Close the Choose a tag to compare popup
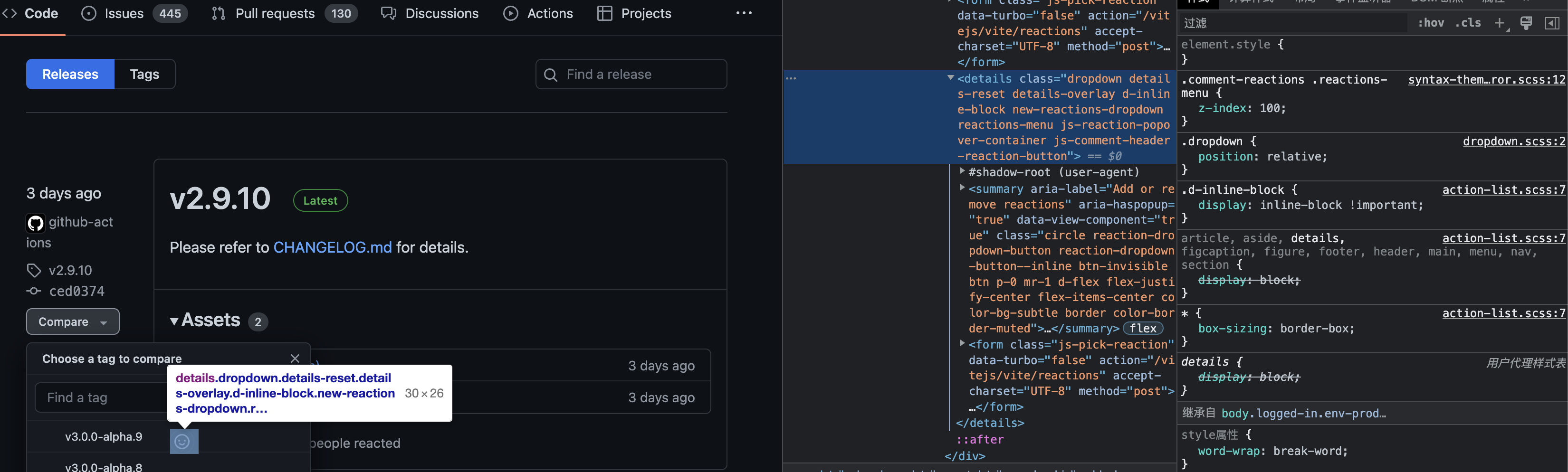This screenshot has height=472, width=1568. pyautogui.click(x=295, y=359)
